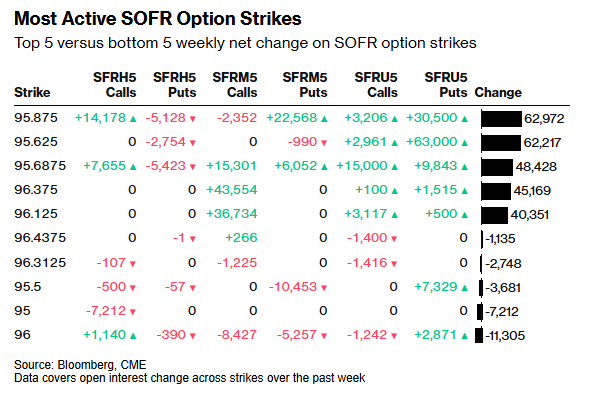Click green up arrow beside +1,140
Viewport: 593px width, 407px height.
pos(133,336)
